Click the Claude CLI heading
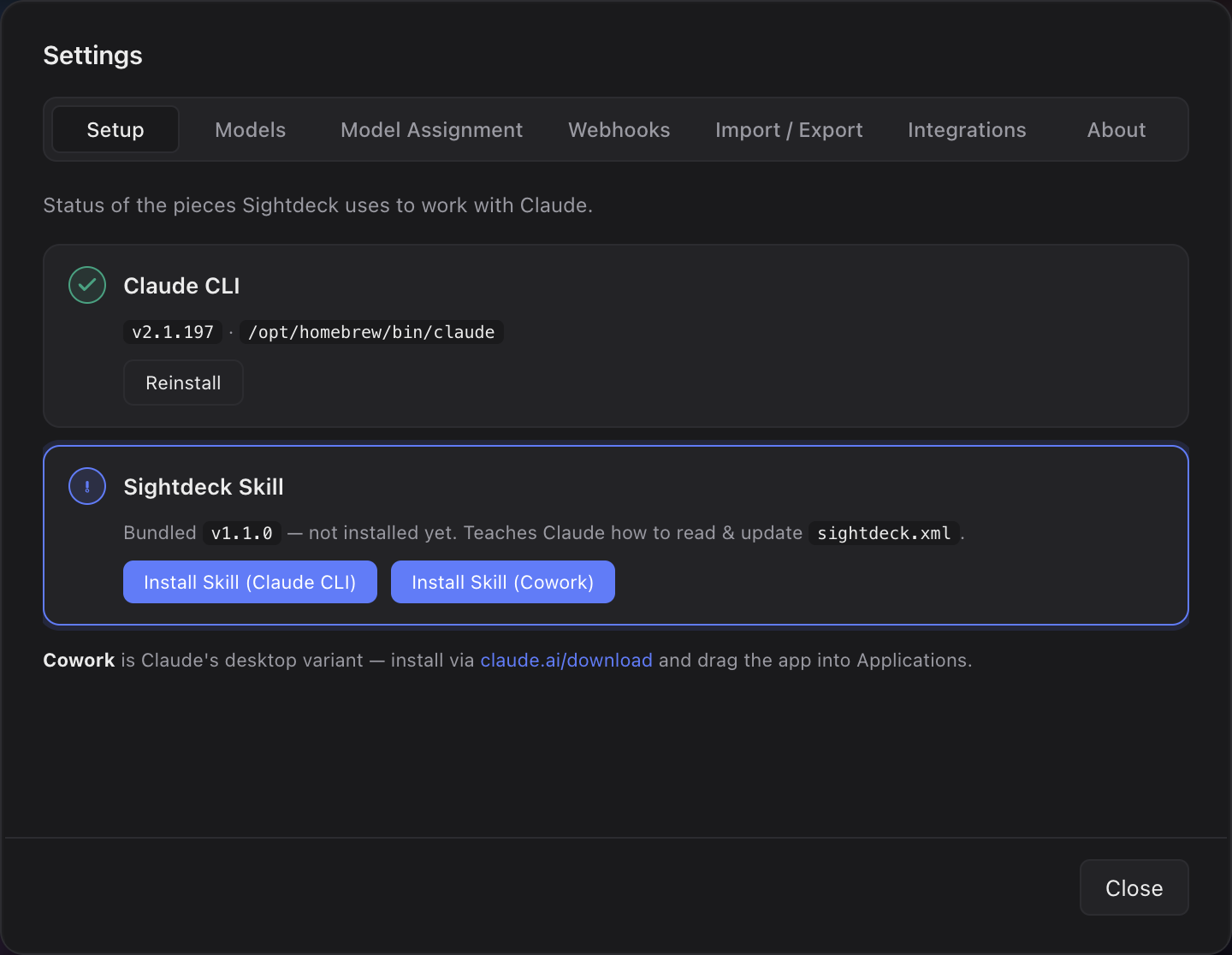This screenshot has width=1232, height=955. [x=181, y=286]
